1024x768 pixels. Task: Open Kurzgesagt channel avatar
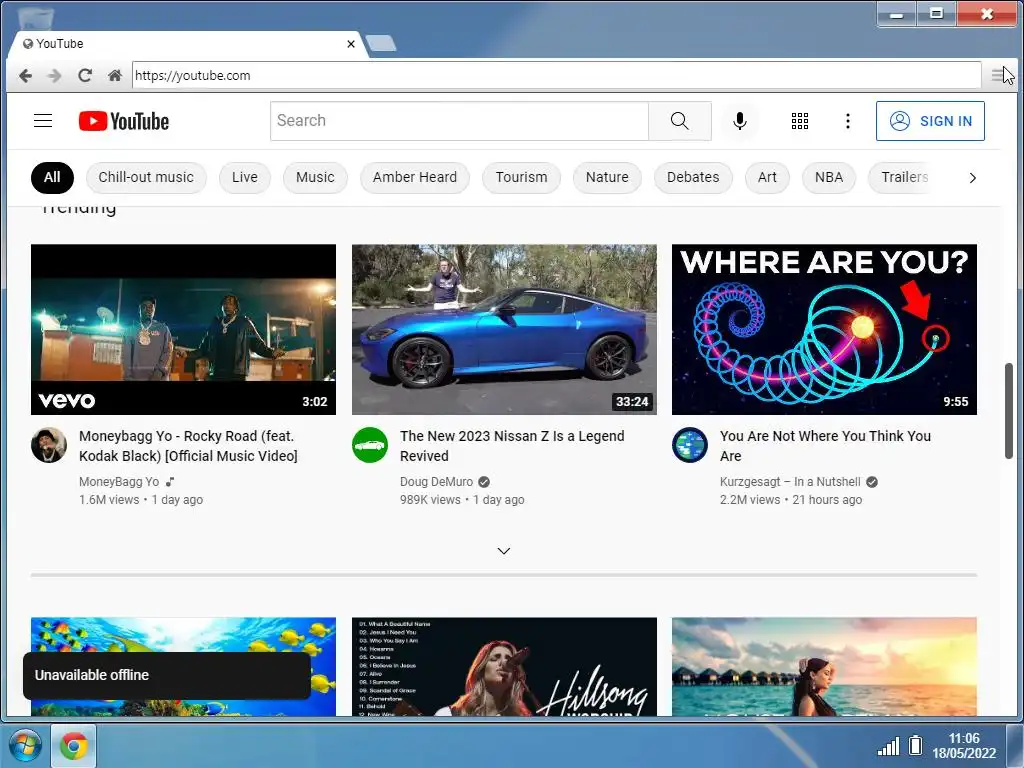(x=690, y=445)
